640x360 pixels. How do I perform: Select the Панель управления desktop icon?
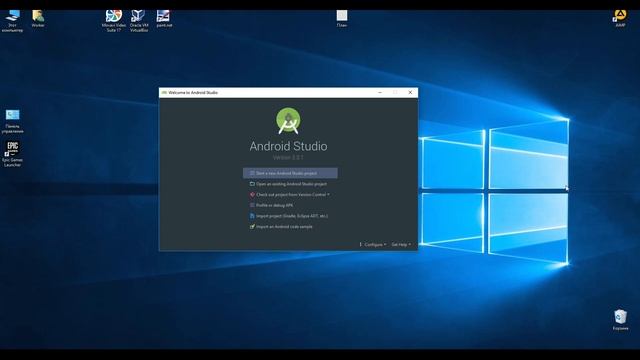tap(12, 121)
